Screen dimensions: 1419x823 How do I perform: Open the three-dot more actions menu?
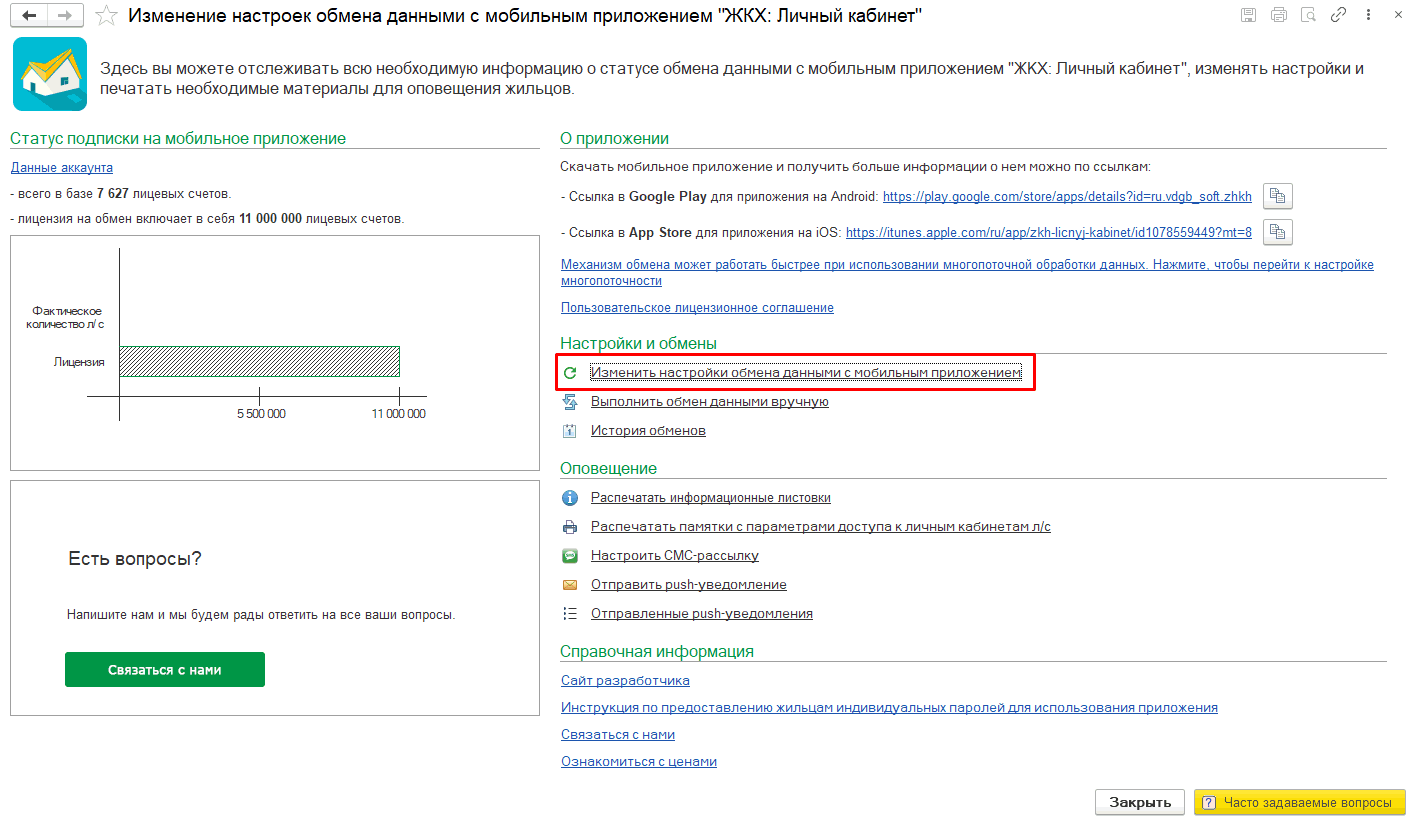click(1366, 15)
